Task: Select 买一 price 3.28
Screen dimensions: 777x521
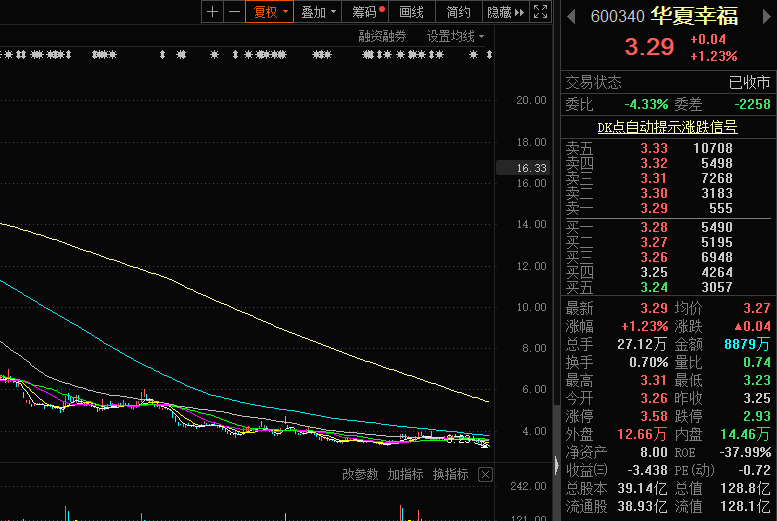Action: coord(654,227)
